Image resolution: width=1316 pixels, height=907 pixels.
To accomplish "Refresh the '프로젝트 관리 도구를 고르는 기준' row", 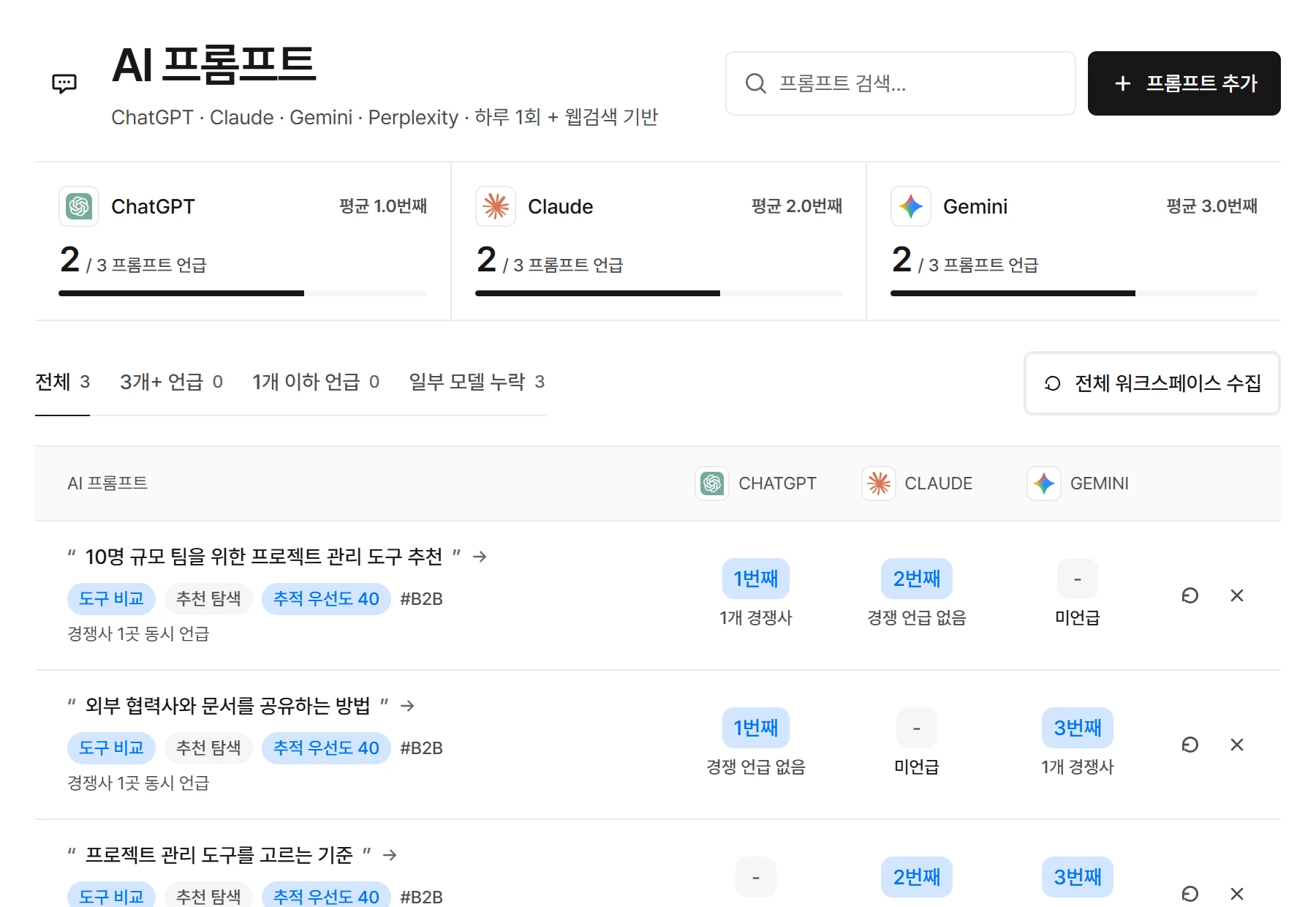I will tap(1190, 894).
